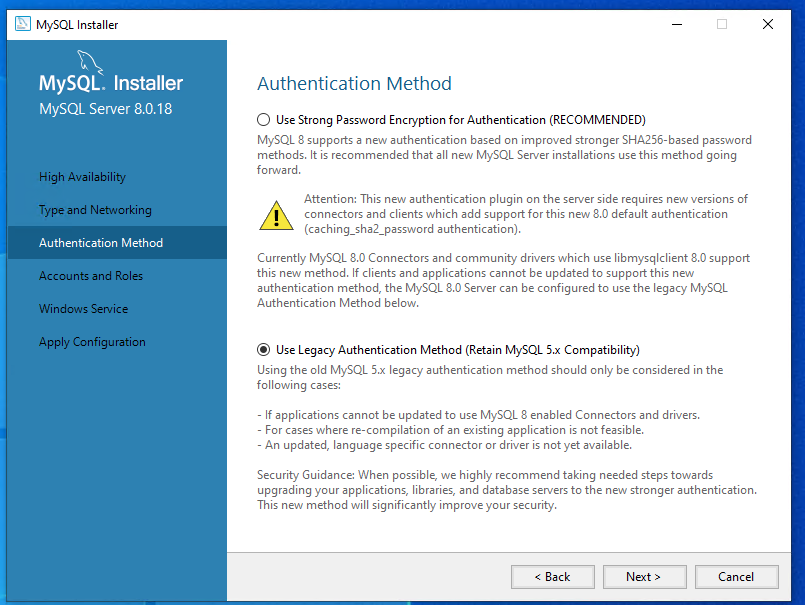Go to the High Availability step

(82, 177)
